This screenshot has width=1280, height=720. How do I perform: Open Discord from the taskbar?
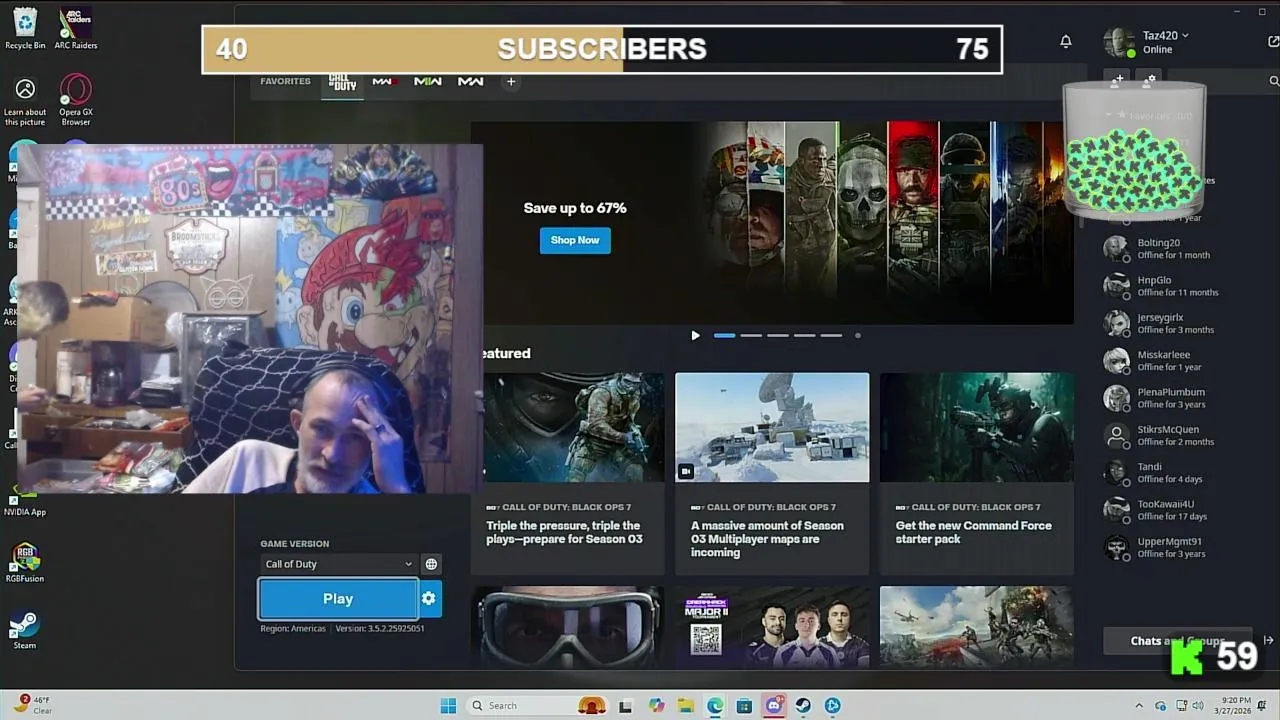coord(773,705)
